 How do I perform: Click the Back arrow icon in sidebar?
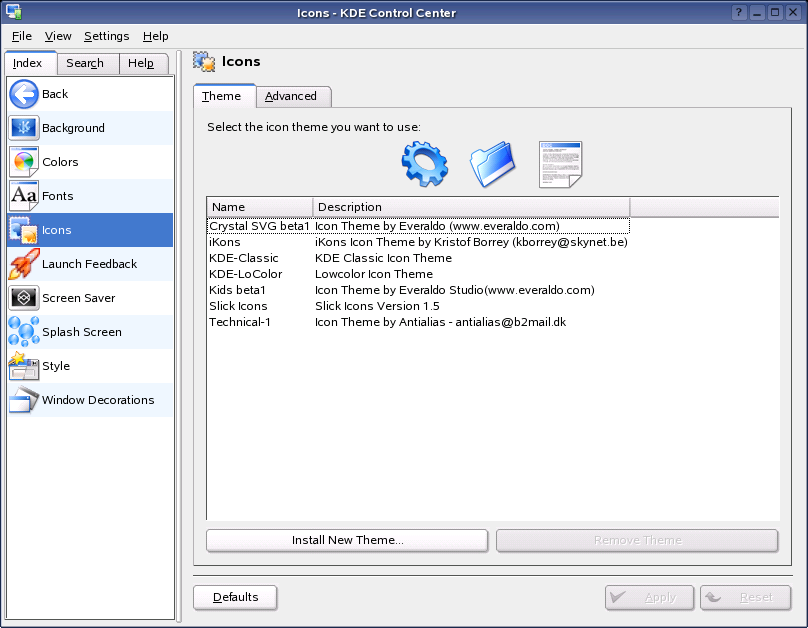[24, 94]
